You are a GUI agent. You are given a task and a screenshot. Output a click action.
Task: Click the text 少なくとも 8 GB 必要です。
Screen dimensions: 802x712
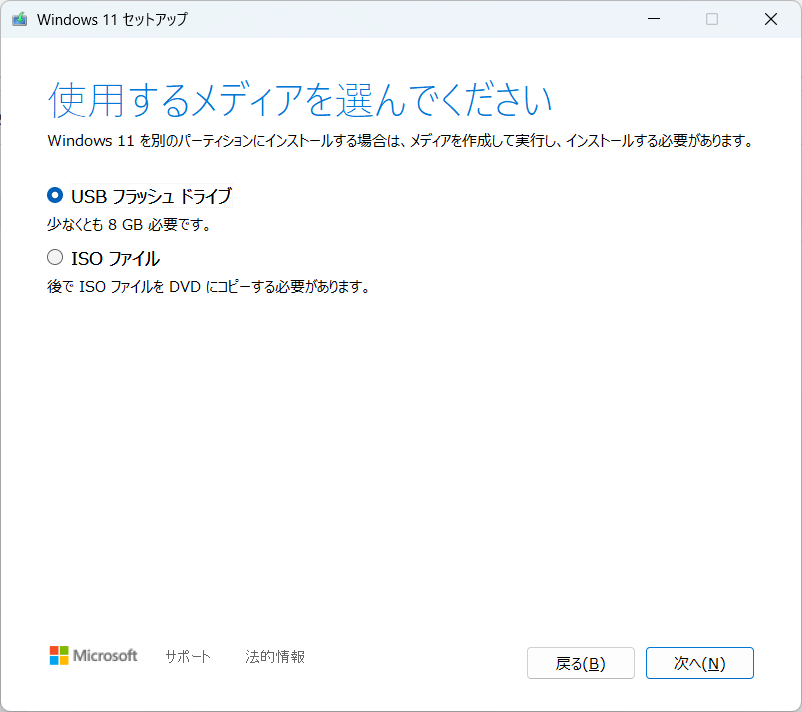coord(129,225)
